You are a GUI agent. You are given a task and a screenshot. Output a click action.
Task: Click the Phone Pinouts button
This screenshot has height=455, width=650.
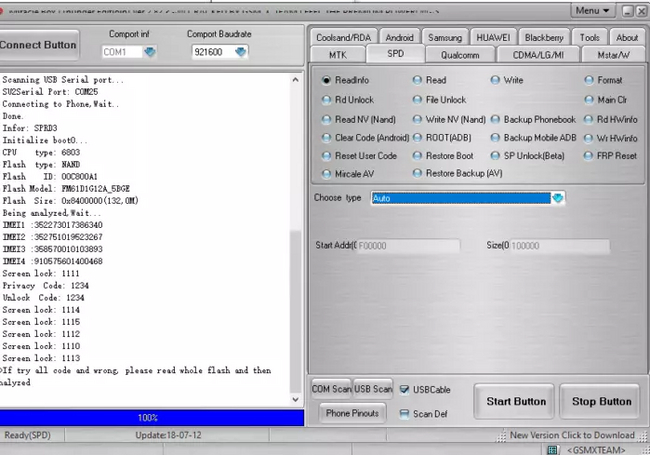(x=352, y=413)
